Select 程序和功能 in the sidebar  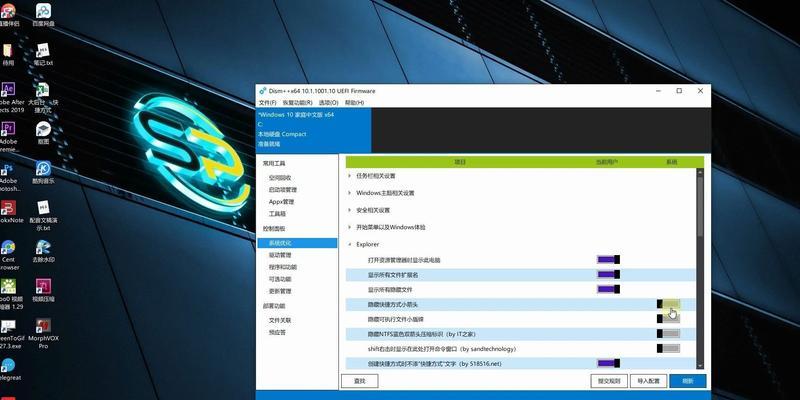(x=283, y=267)
